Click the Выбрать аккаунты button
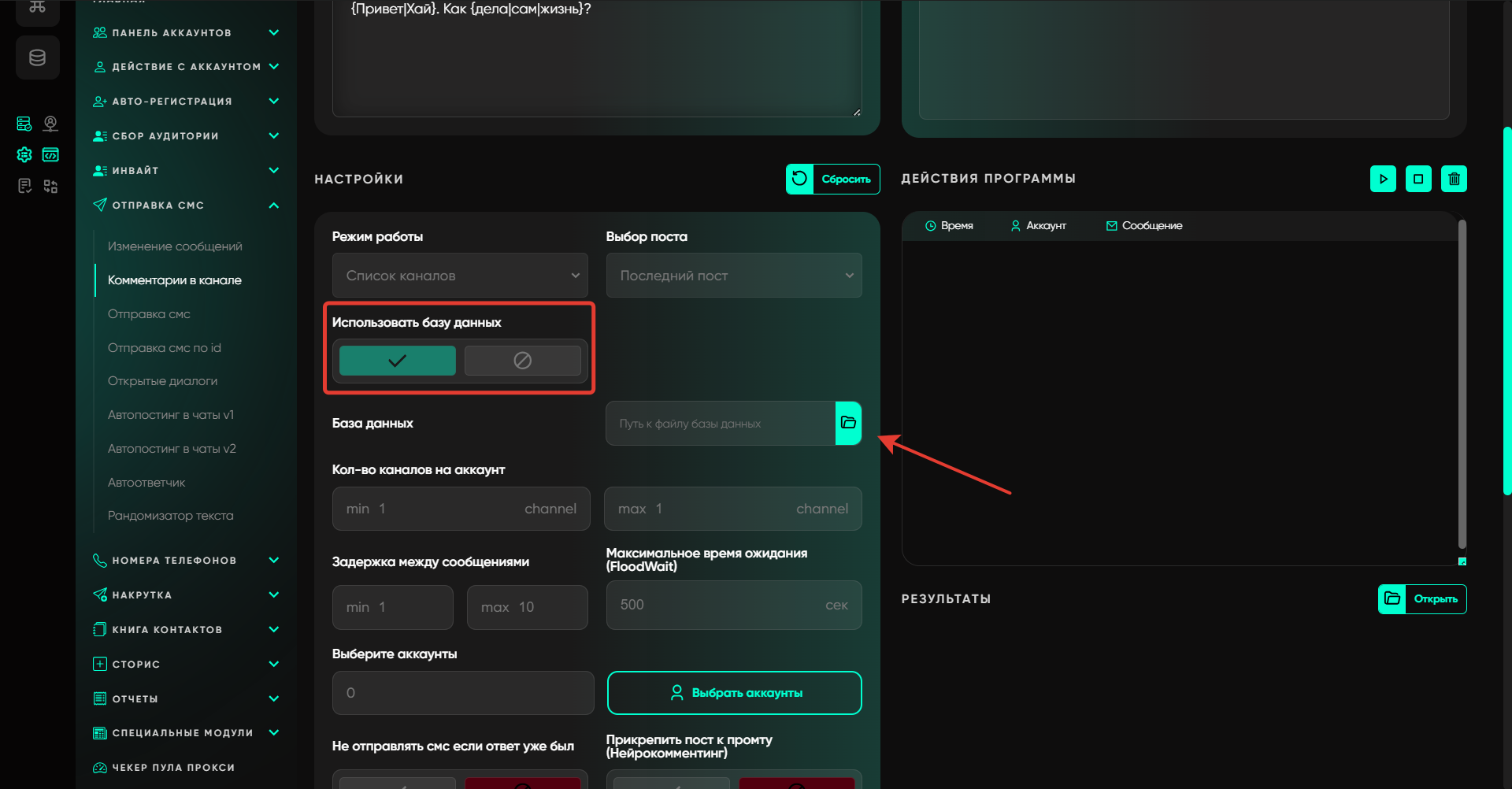The width and height of the screenshot is (1512, 789). (x=734, y=693)
